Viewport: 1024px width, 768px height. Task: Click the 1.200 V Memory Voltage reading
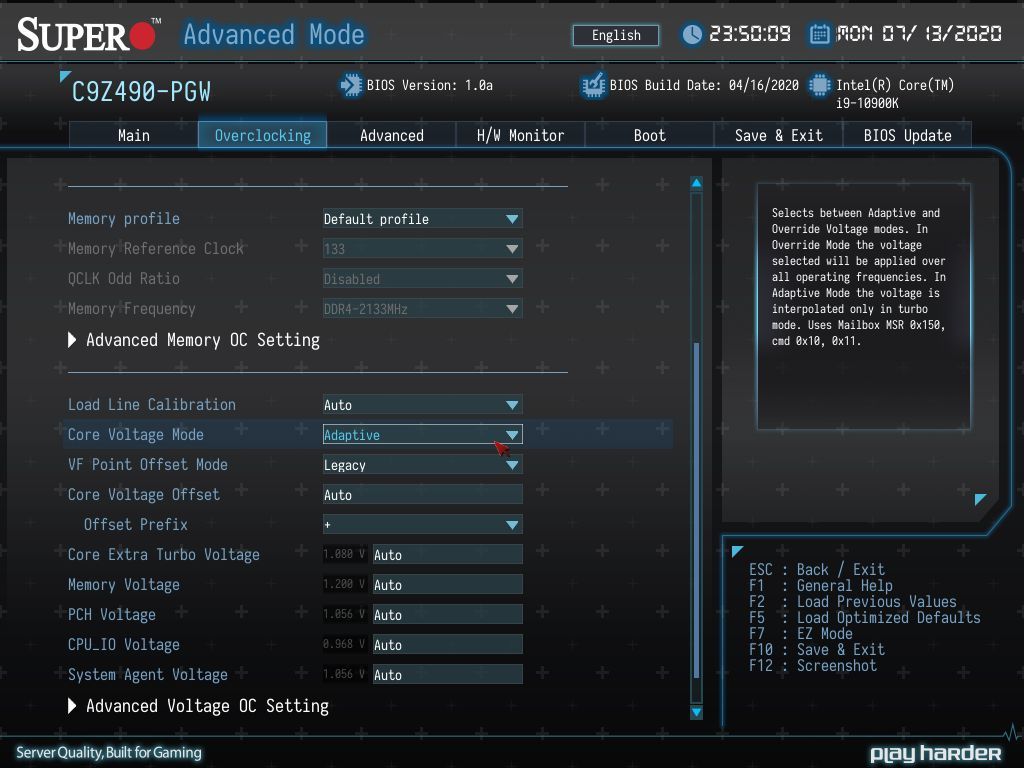[x=344, y=584]
